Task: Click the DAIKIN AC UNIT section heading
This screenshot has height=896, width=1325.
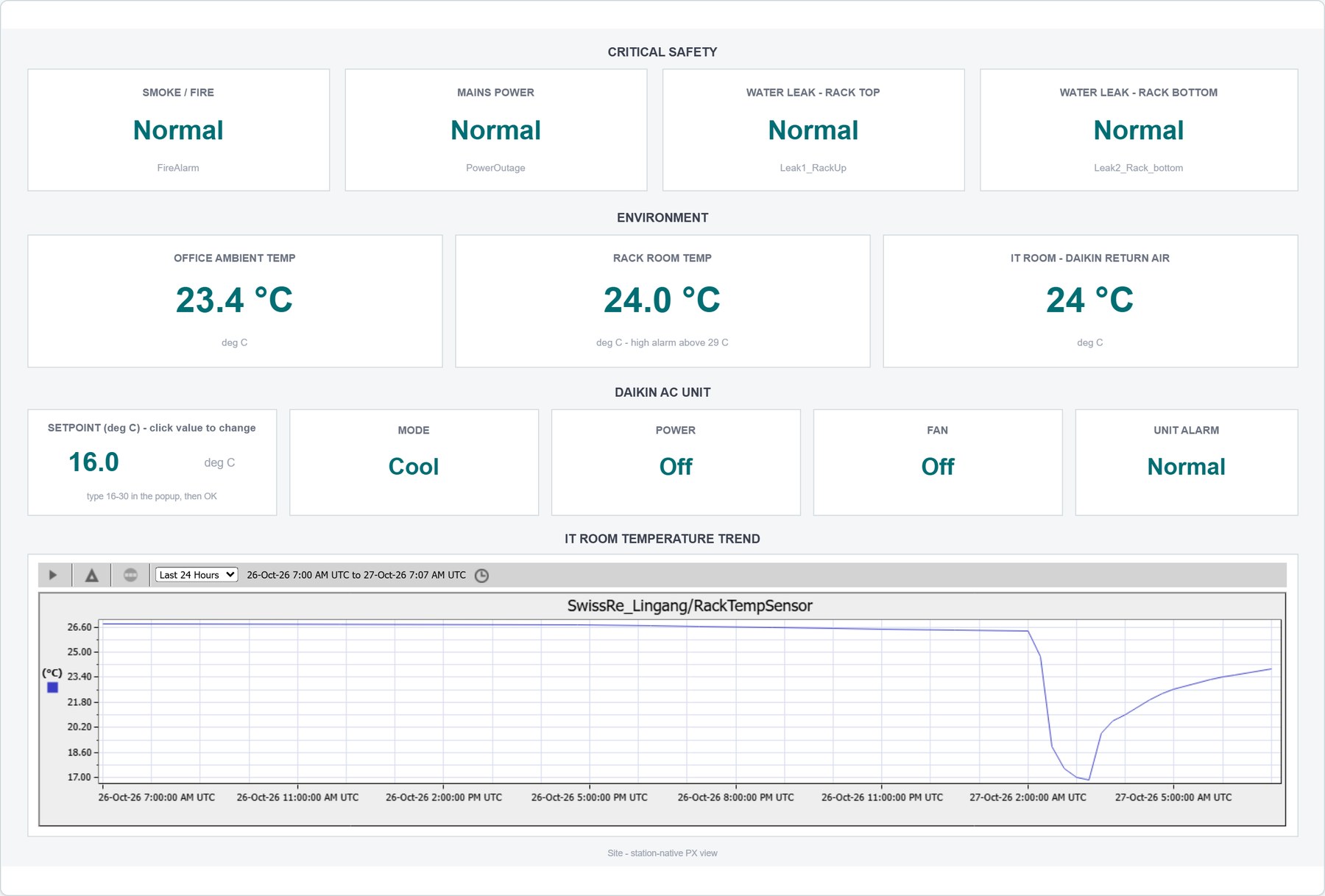Action: click(662, 392)
